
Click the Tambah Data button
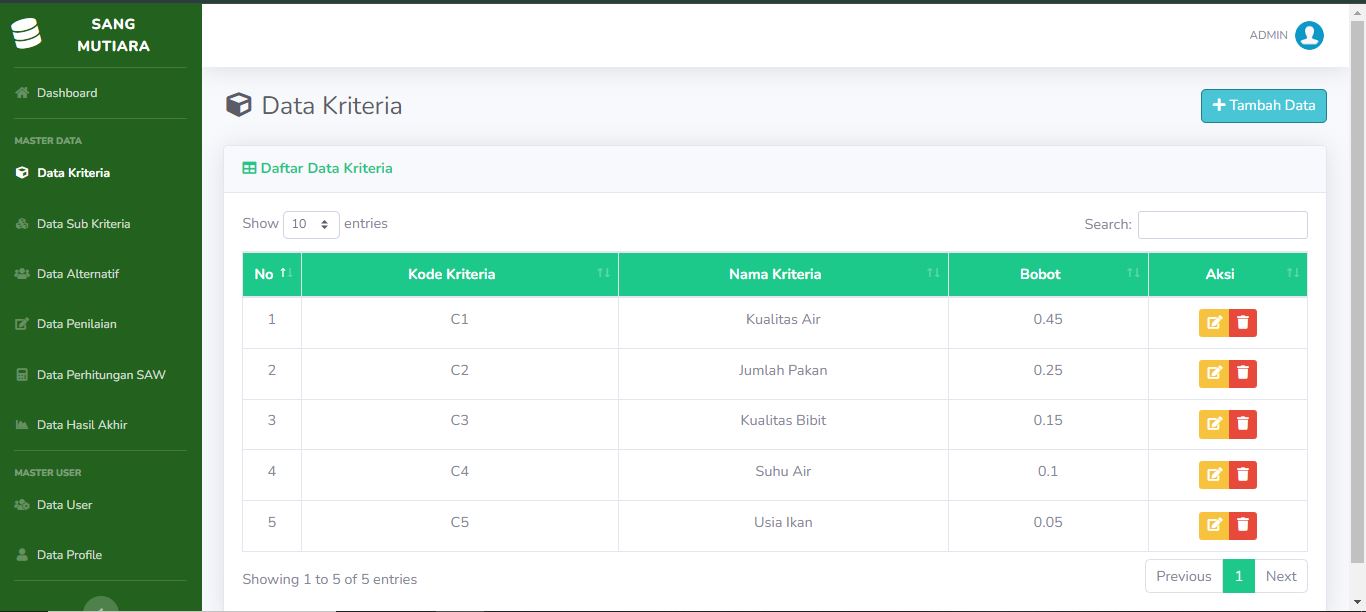[1264, 106]
